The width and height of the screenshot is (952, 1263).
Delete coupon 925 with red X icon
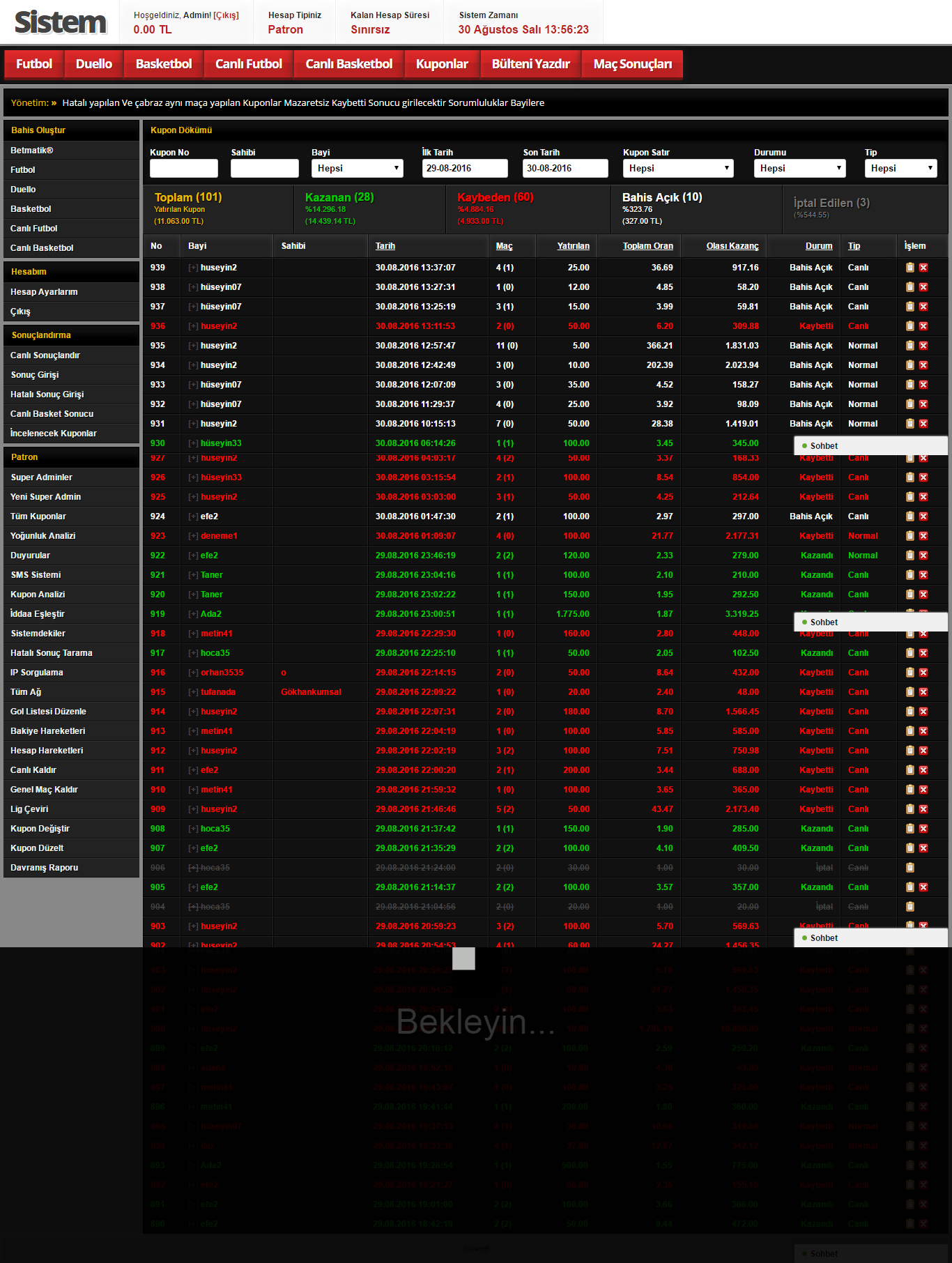(923, 497)
